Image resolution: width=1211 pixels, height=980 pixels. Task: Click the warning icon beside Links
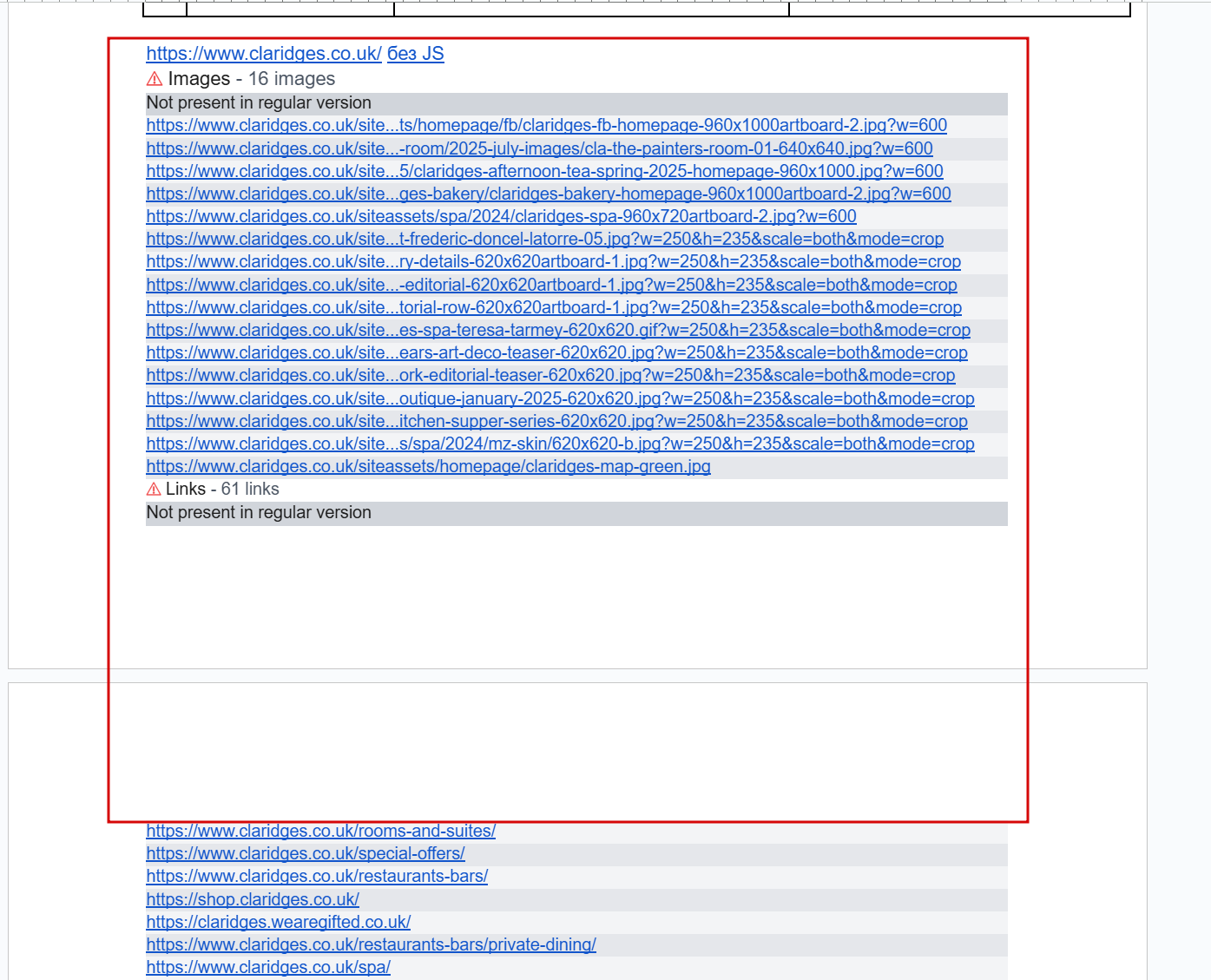tap(154, 490)
